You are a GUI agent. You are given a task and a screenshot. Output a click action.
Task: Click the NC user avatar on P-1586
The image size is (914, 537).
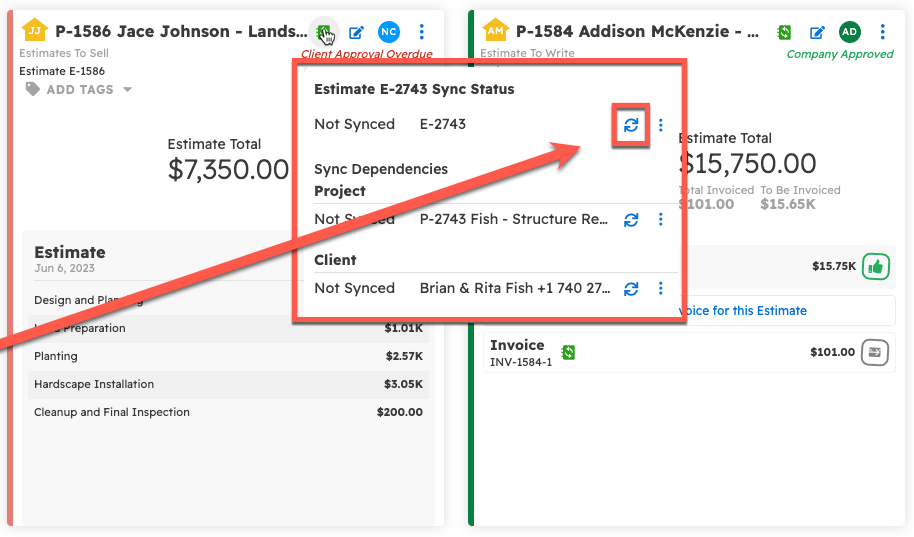point(388,32)
